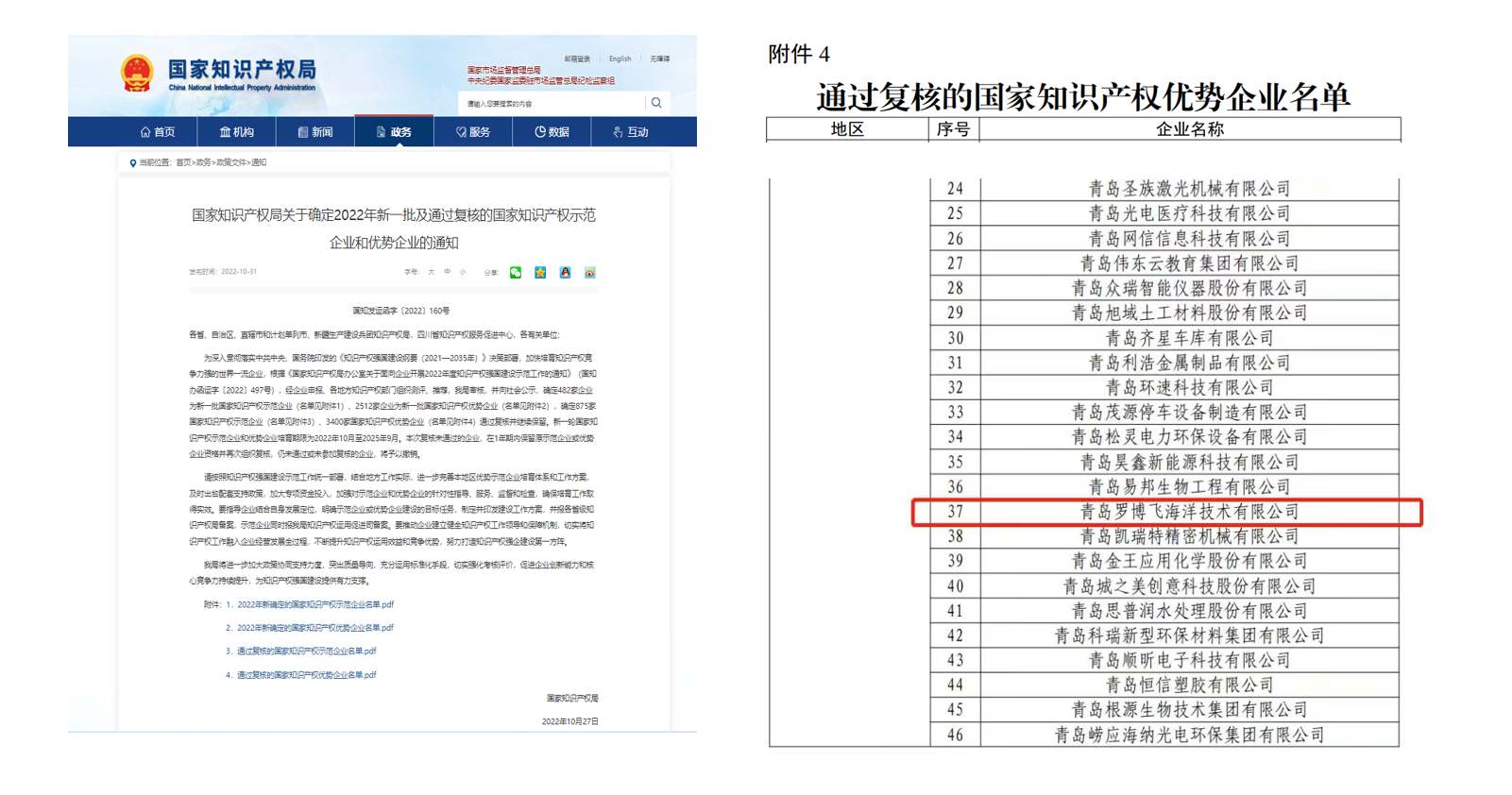Viewport: 1512px width, 795px height.
Task: Click the 序号 column header
Action: pos(954,129)
